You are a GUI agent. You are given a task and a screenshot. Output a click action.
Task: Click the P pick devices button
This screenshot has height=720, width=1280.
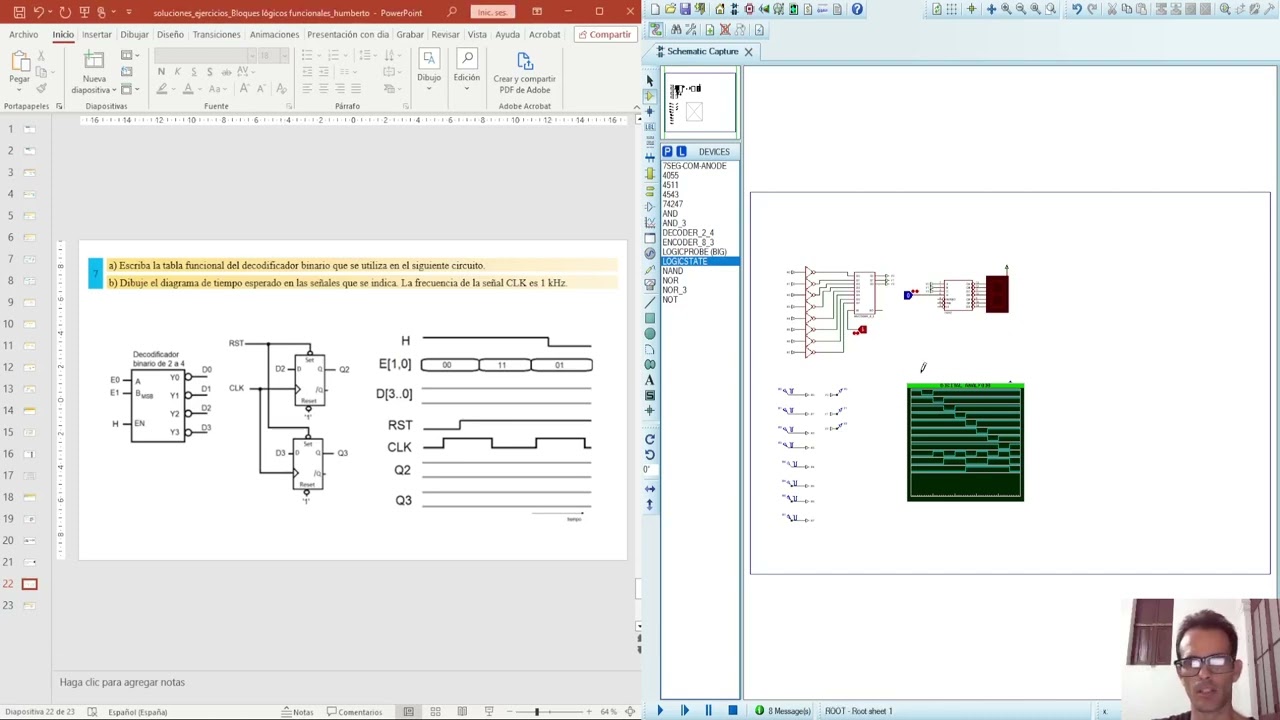click(x=667, y=151)
